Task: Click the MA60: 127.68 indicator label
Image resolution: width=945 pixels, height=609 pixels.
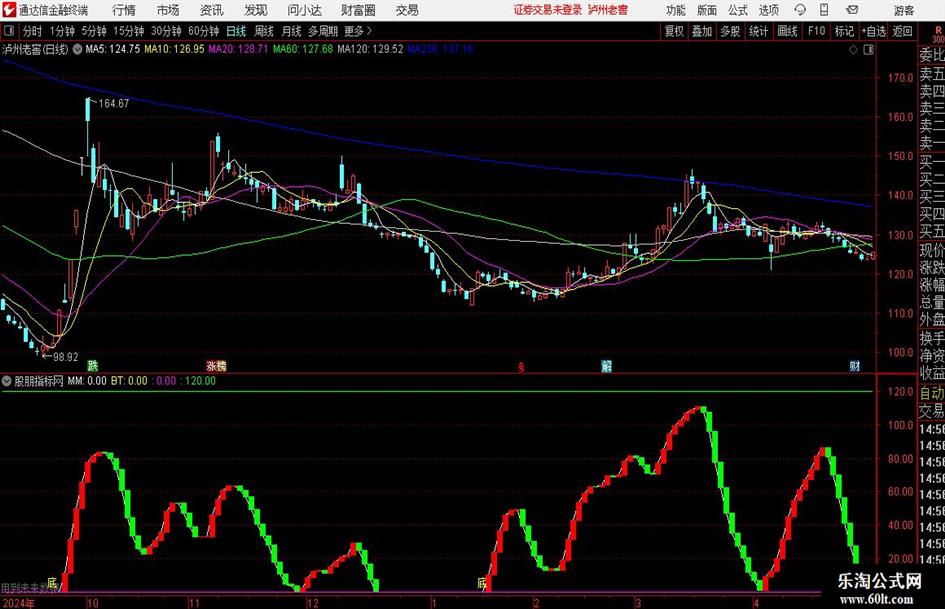Action: click(303, 49)
